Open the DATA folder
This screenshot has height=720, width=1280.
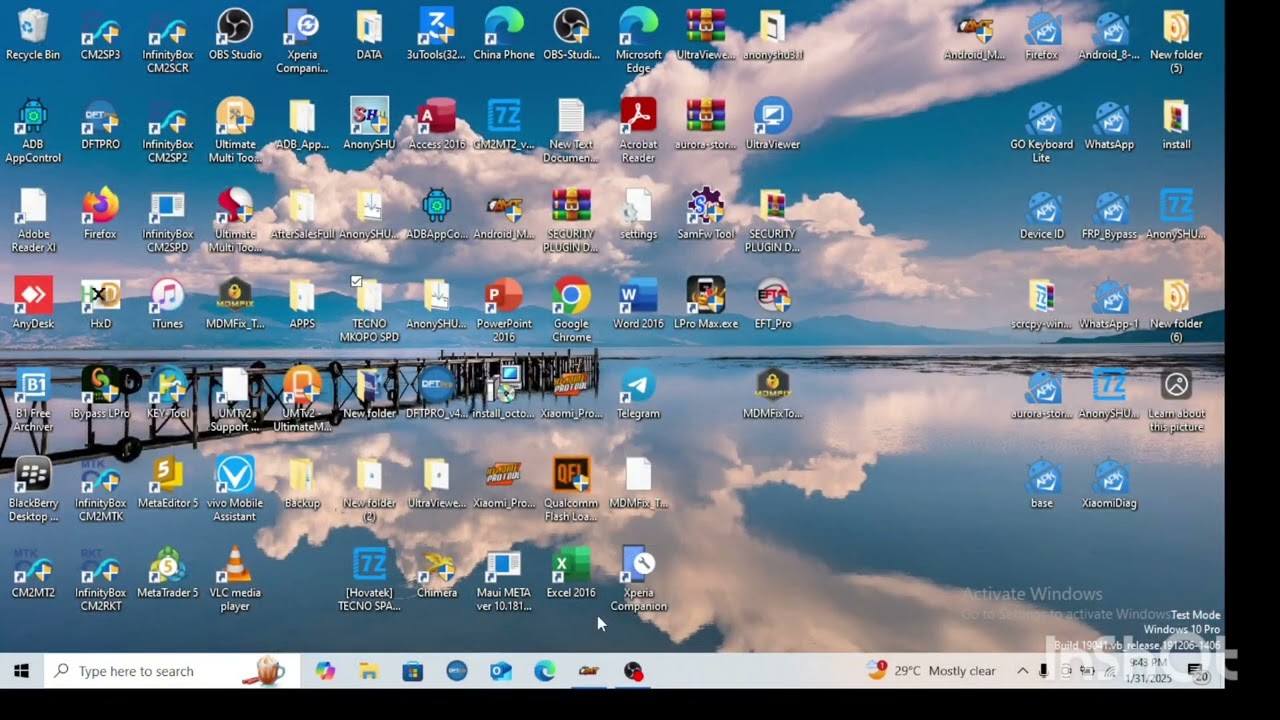pos(369,34)
